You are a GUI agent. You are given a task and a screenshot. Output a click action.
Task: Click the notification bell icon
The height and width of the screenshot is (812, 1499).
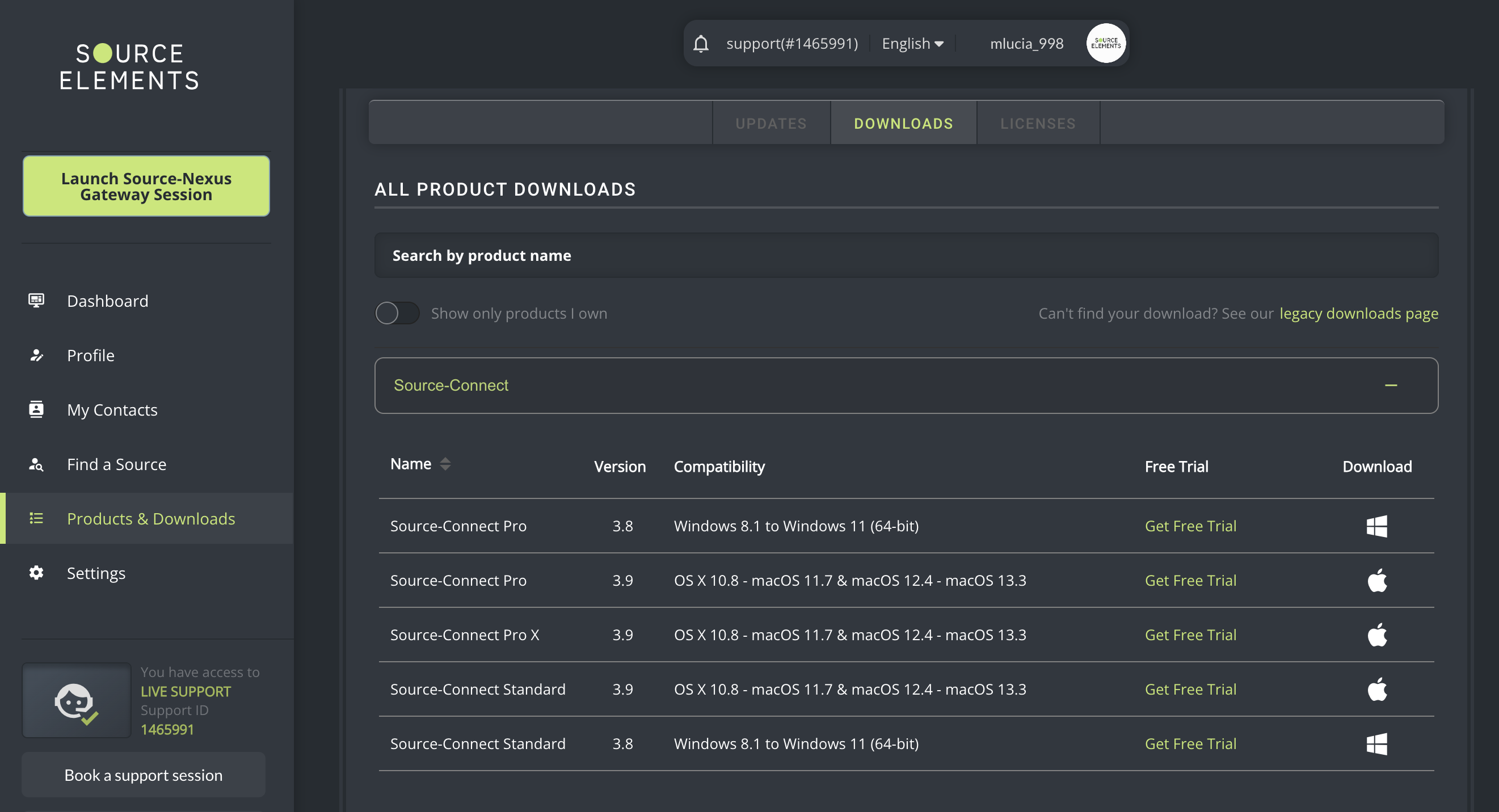(x=701, y=44)
